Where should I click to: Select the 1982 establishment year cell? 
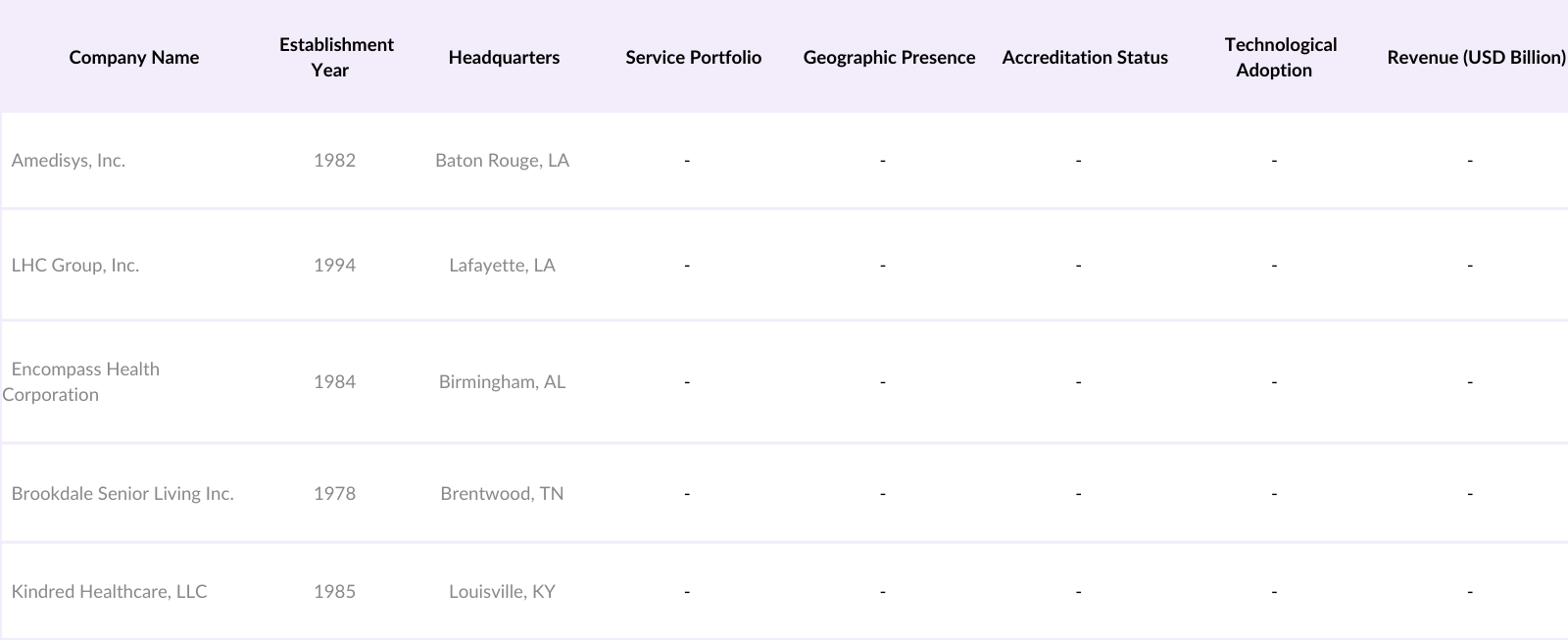pyautogui.click(x=334, y=161)
